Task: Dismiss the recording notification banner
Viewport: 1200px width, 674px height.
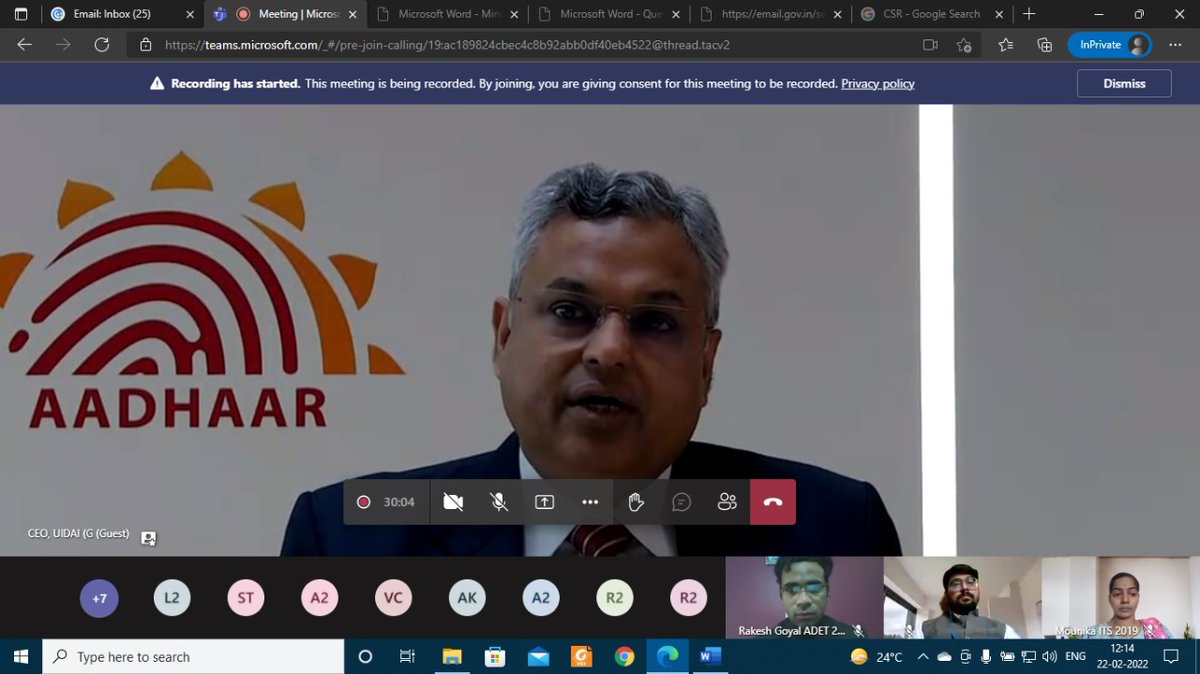Action: pos(1124,83)
